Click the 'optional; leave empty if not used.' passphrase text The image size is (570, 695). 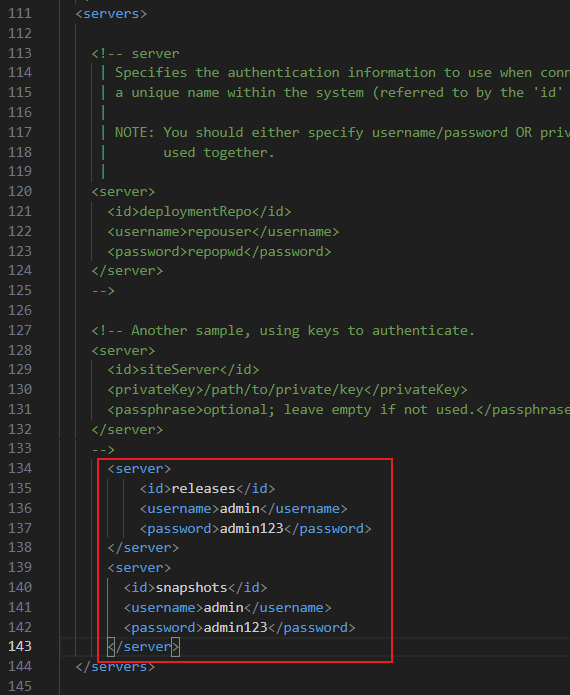tap(340, 410)
